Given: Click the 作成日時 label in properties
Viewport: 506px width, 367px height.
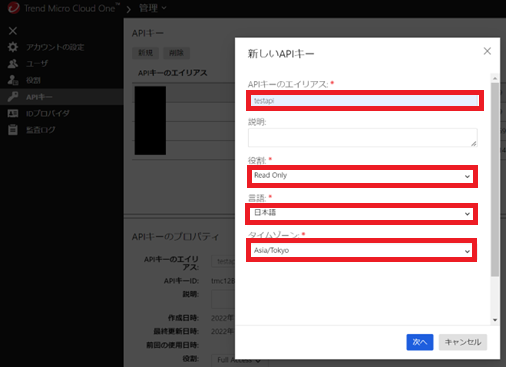Looking at the screenshot, I should 183,318.
